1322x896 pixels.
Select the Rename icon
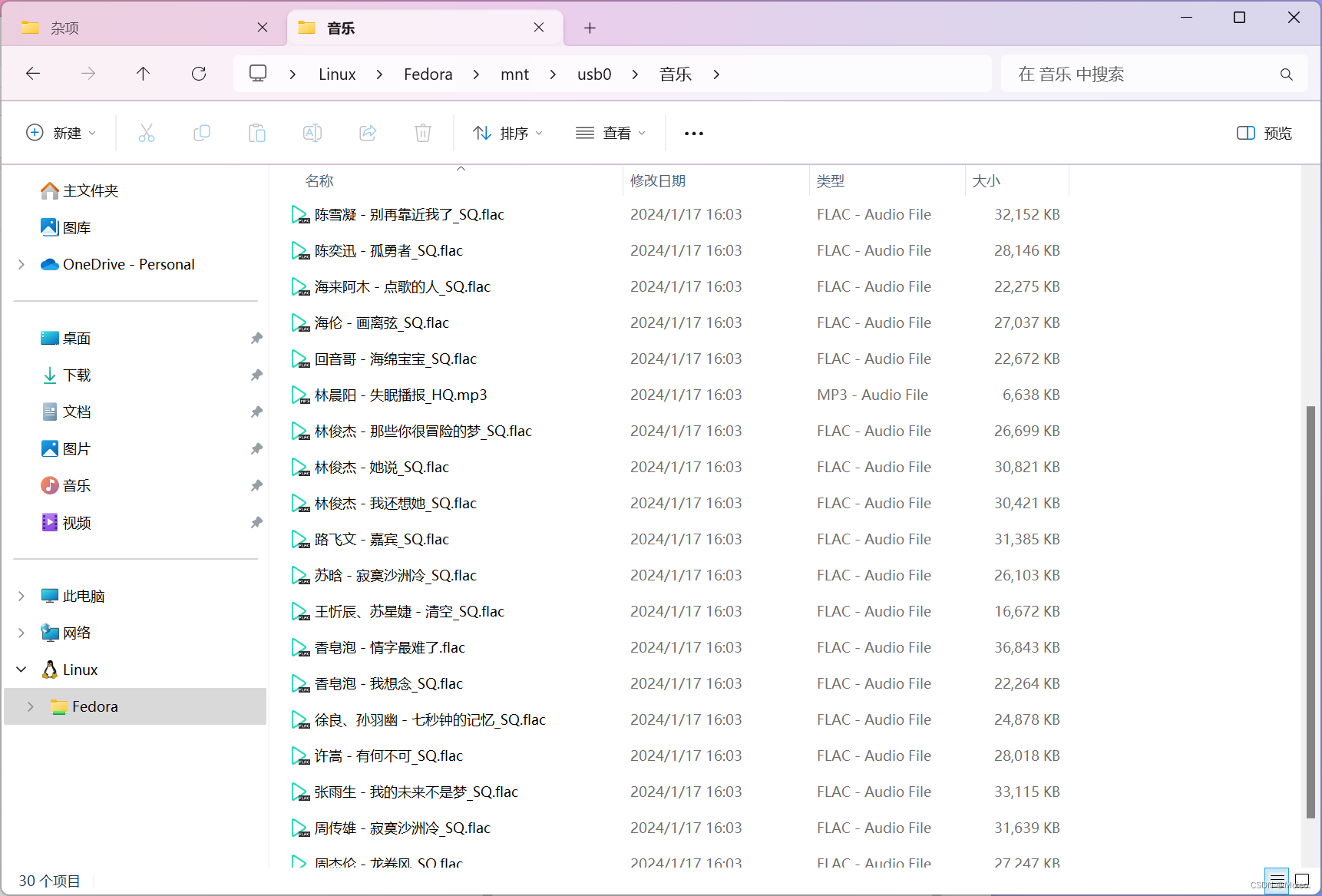(x=312, y=133)
